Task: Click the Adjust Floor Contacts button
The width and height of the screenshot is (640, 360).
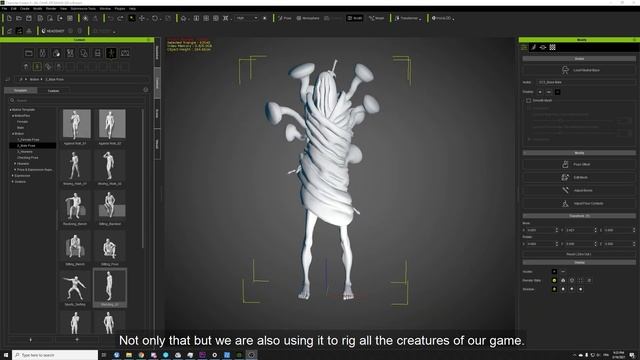Action: tap(579, 203)
